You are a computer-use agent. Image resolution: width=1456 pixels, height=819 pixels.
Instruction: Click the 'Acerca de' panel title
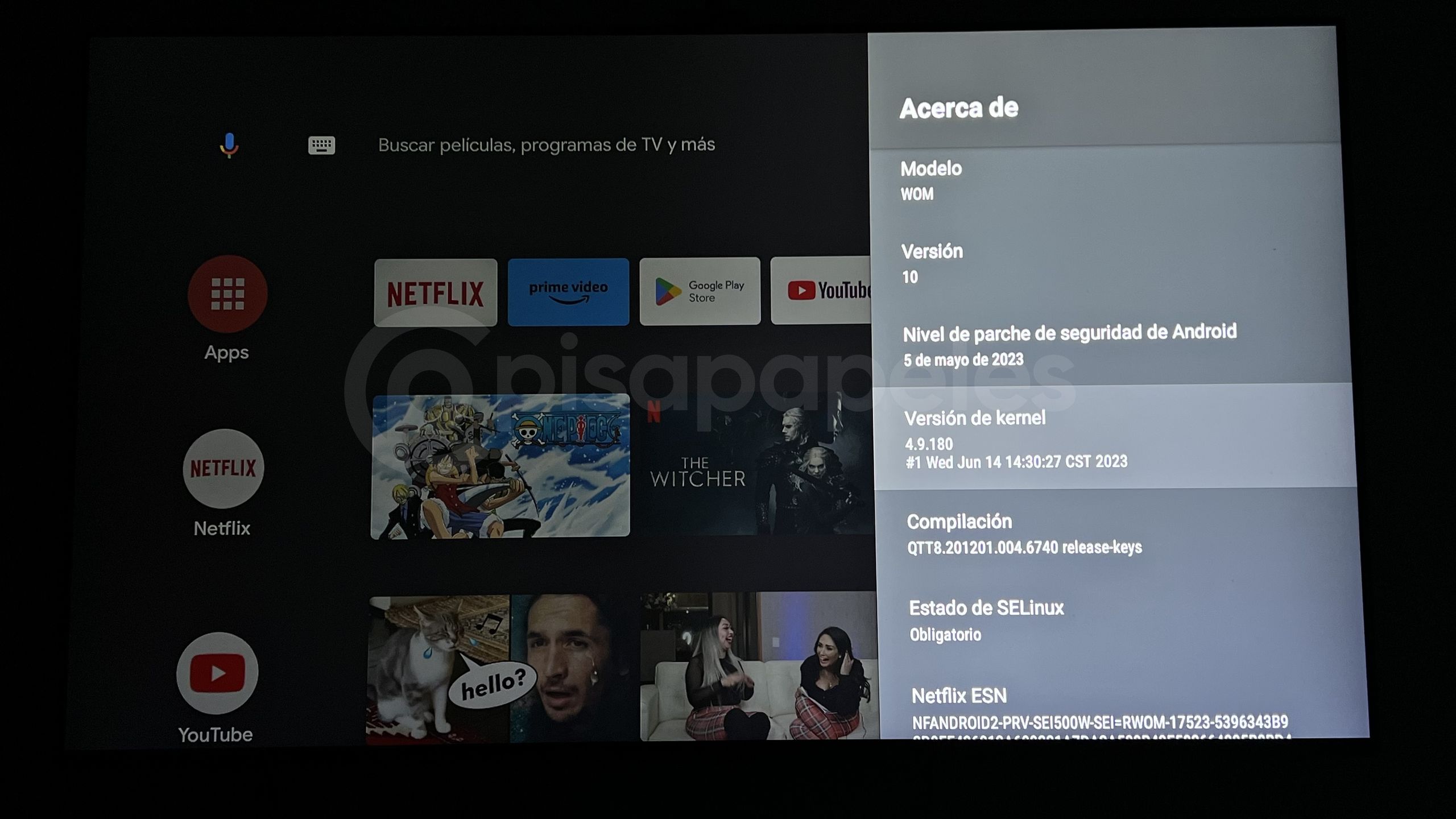click(x=959, y=108)
